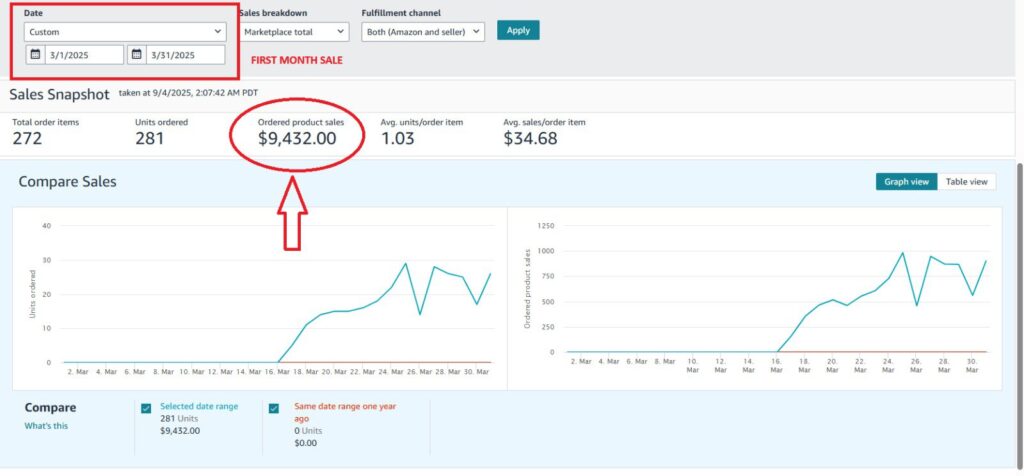Screen dimensions: 1024x476
Task: Click the Avg. sales/order item $34.68 value
Action: [x=530, y=138]
